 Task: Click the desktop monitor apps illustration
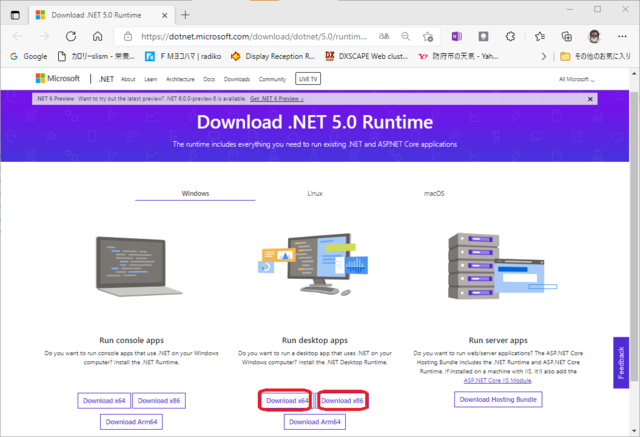click(314, 264)
